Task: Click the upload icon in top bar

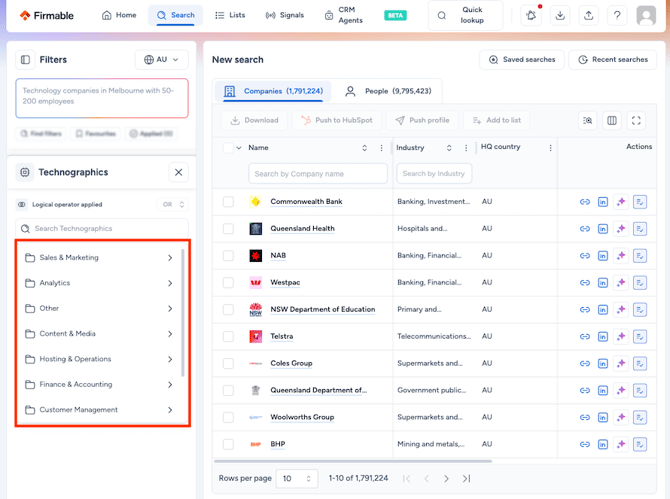Action: pyautogui.click(x=589, y=16)
